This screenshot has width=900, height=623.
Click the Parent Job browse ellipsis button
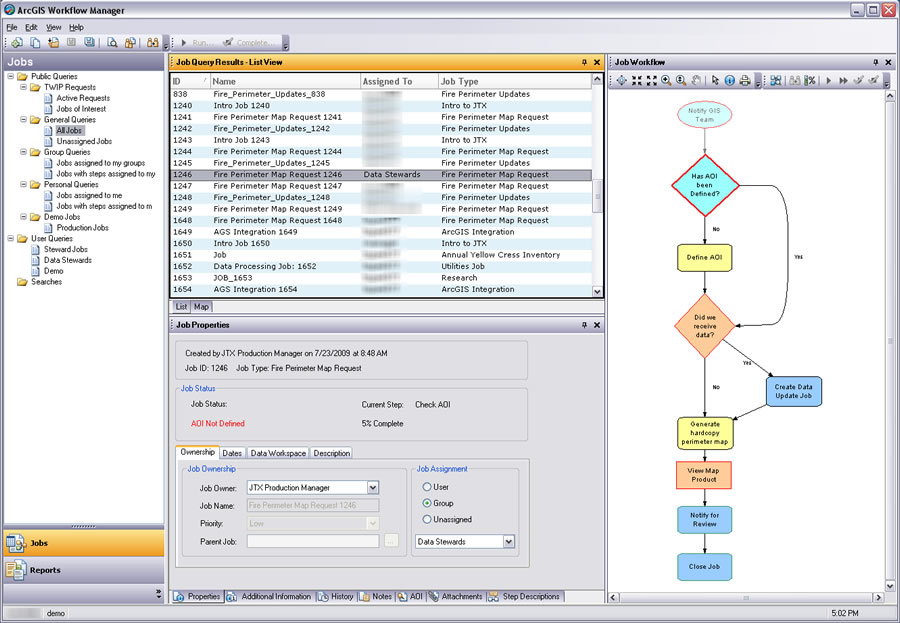391,541
